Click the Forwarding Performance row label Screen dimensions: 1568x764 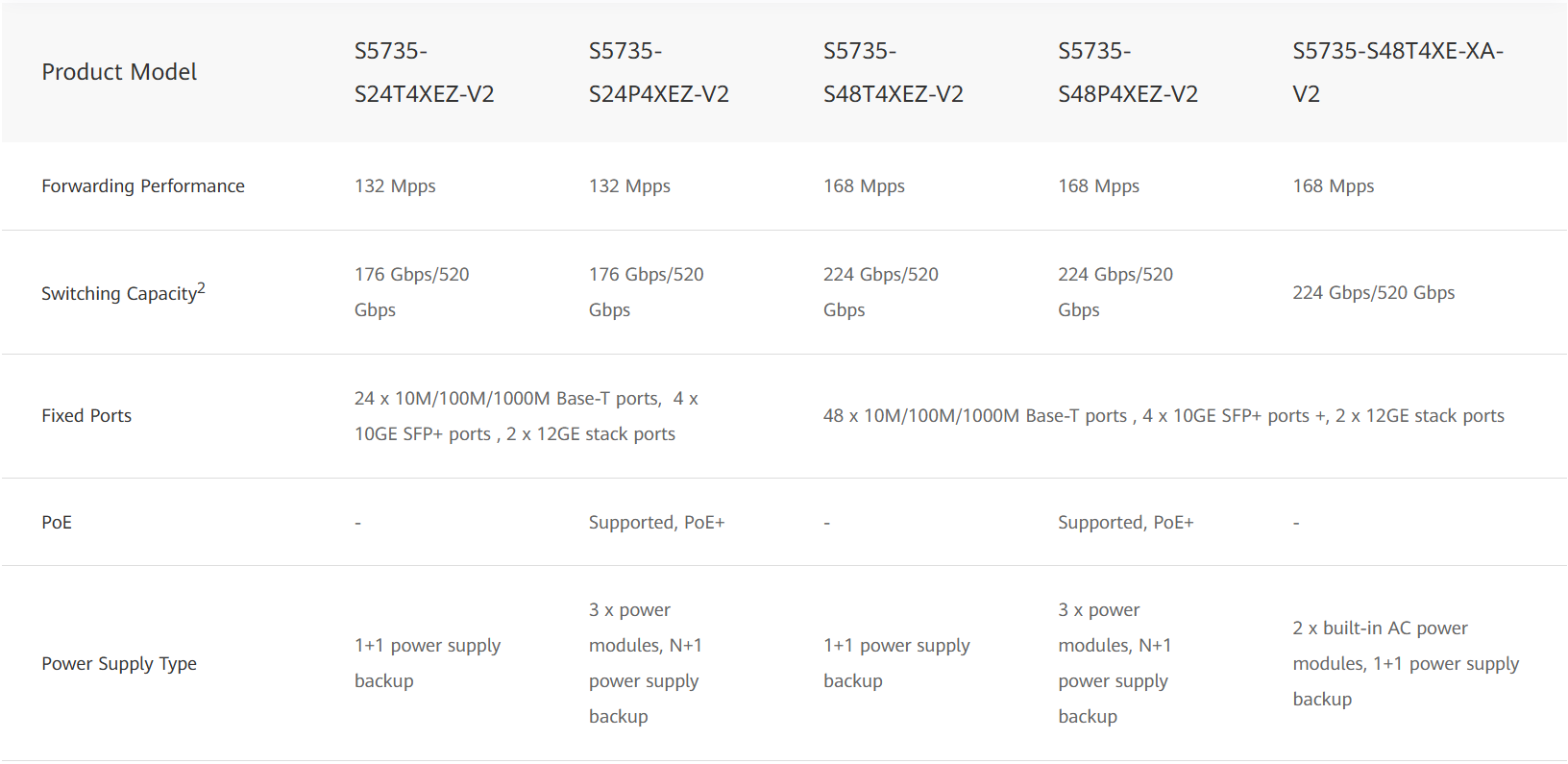click(143, 186)
